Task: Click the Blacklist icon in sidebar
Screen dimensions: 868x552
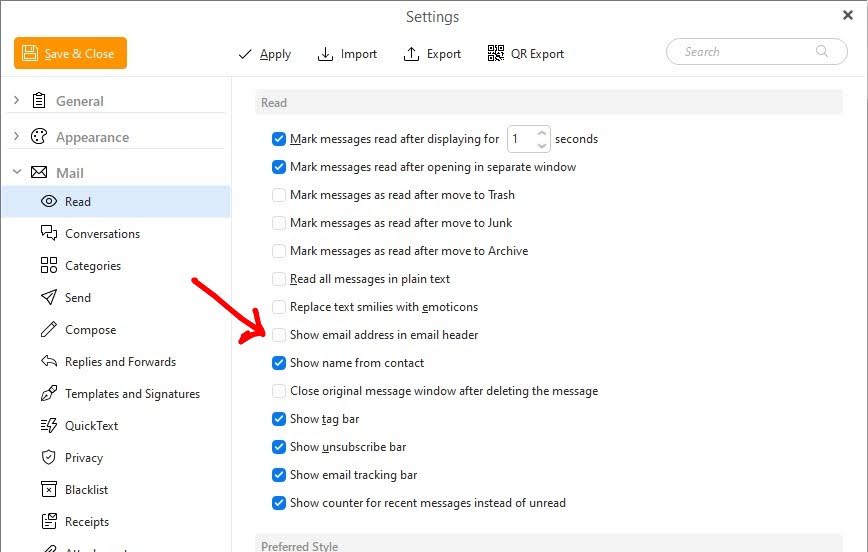Action: [49, 489]
